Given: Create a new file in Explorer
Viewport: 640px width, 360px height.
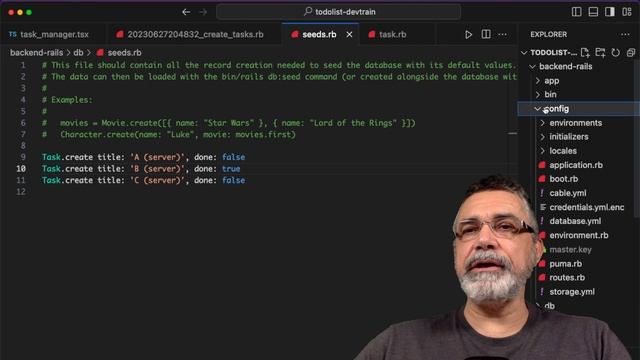Looking at the screenshot, I should (585, 52).
